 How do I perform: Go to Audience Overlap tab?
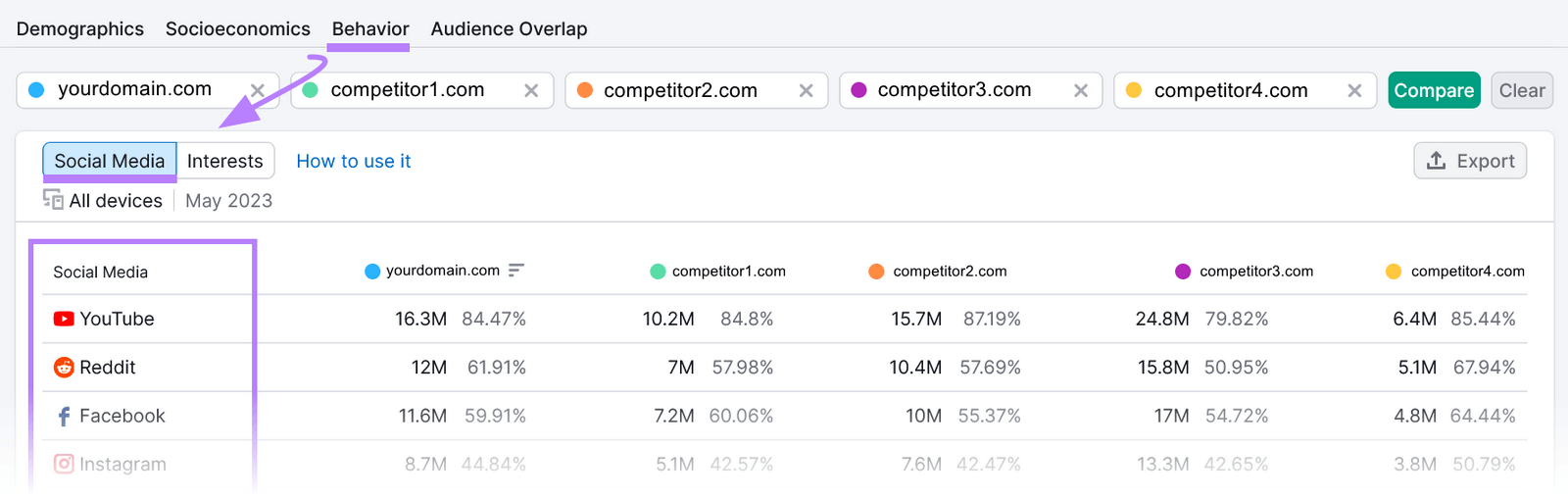(x=509, y=29)
